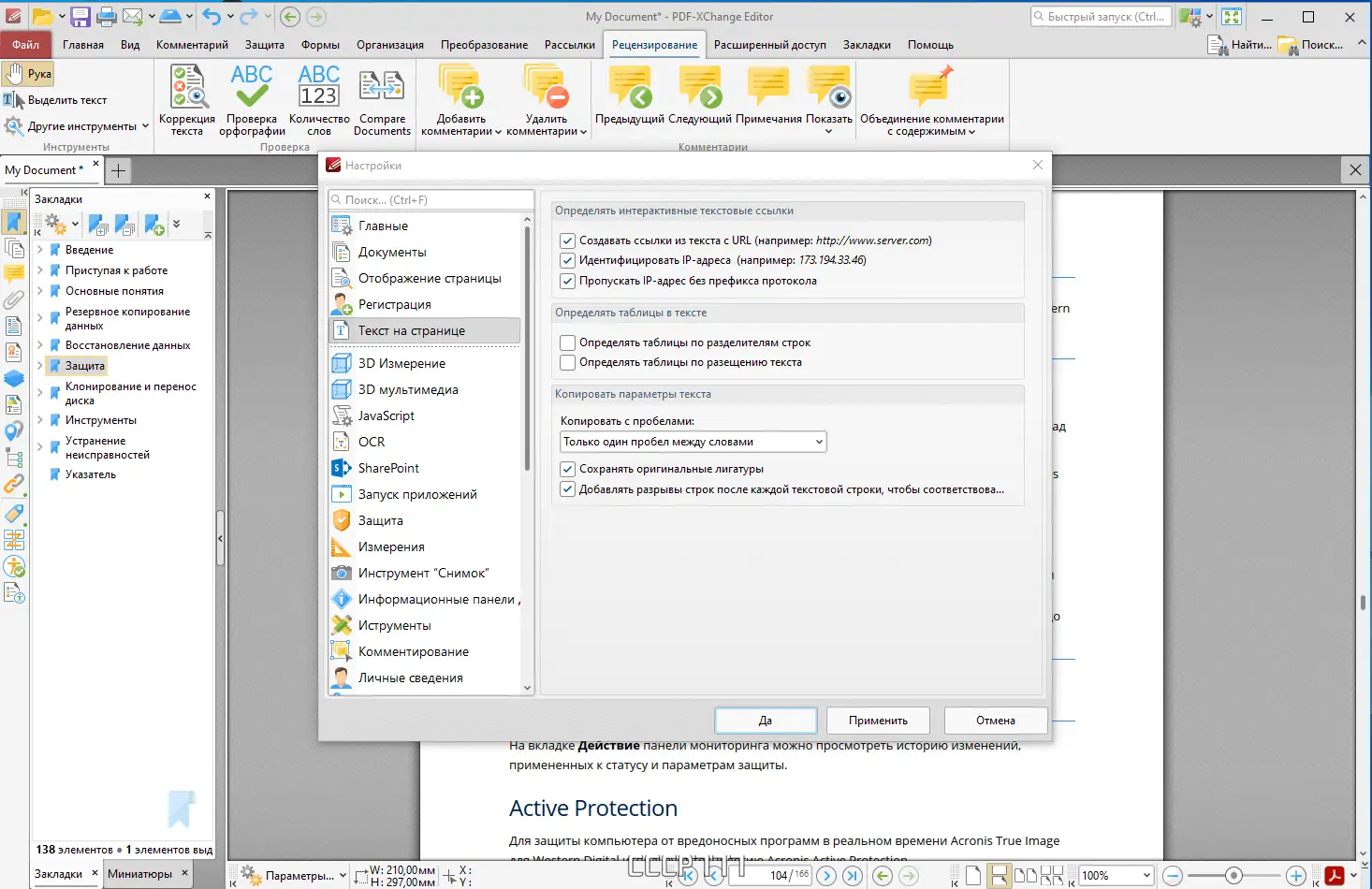The height and width of the screenshot is (889, 1372).
Task: Toggle 'Добавлять разрывы строк' checkbox
Action: (567, 489)
